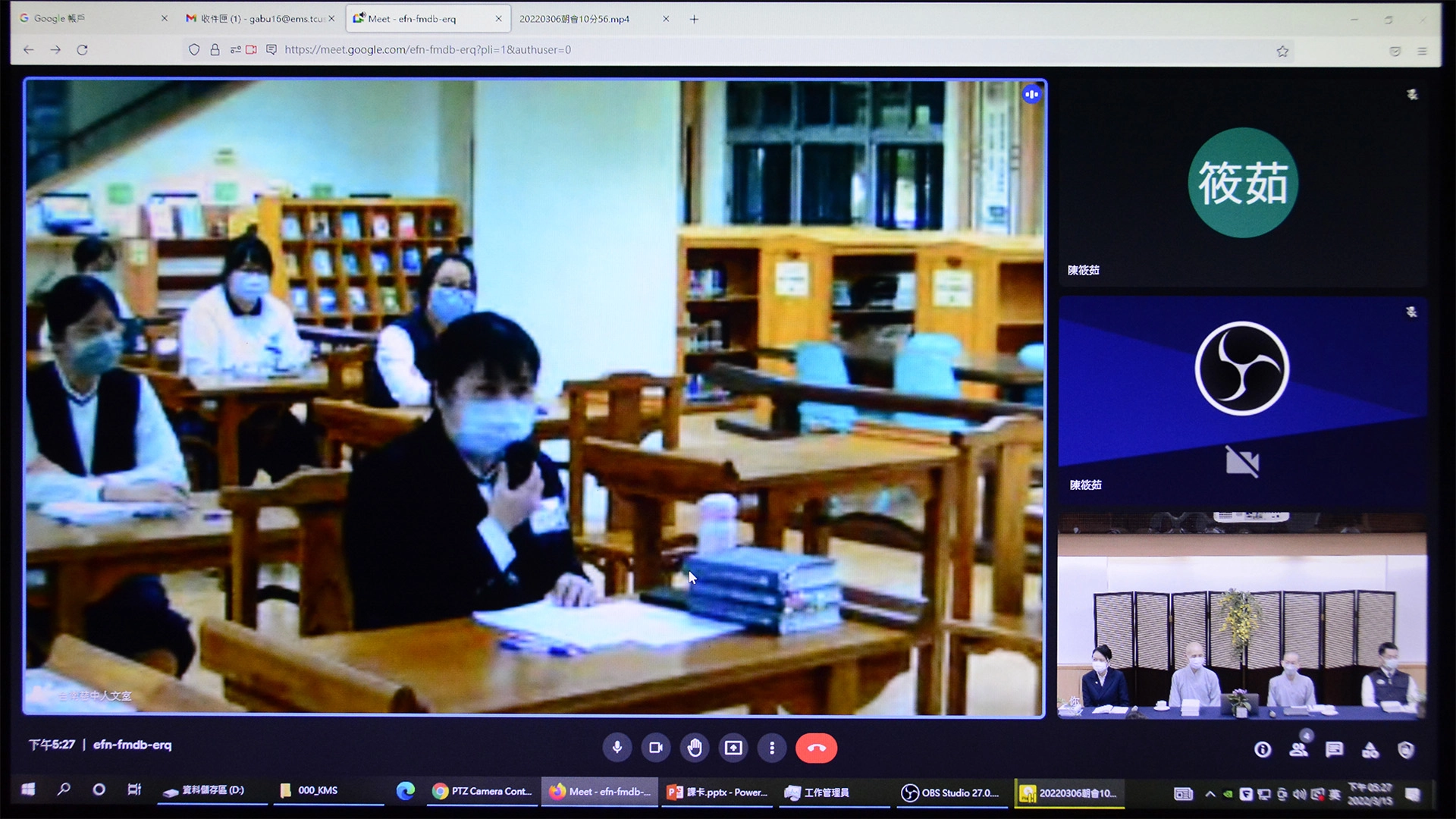Open meeting details info icon
The width and height of the screenshot is (1456, 819).
click(x=1263, y=750)
